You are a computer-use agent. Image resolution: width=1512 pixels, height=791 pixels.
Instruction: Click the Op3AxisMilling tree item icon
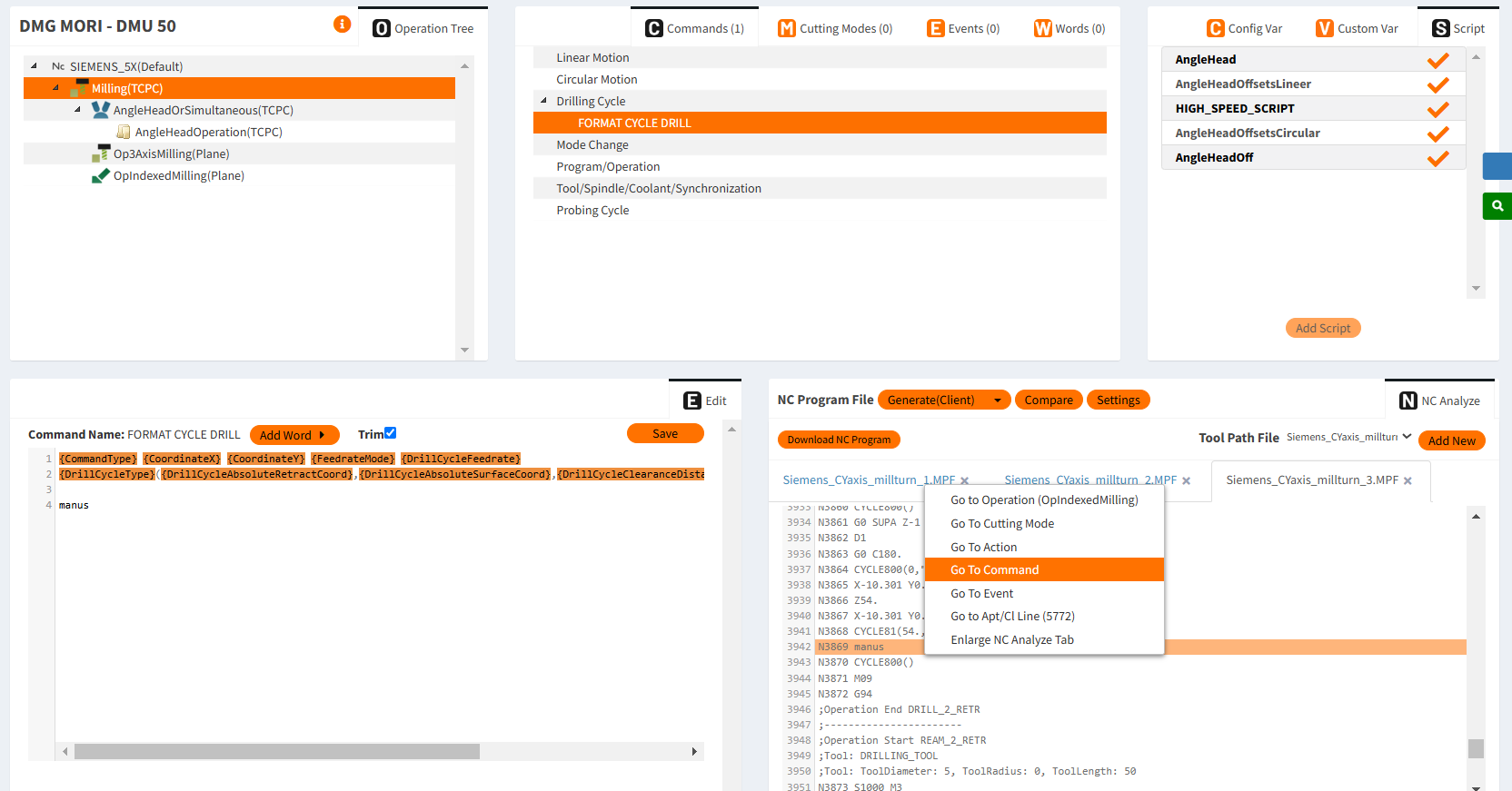click(x=100, y=153)
